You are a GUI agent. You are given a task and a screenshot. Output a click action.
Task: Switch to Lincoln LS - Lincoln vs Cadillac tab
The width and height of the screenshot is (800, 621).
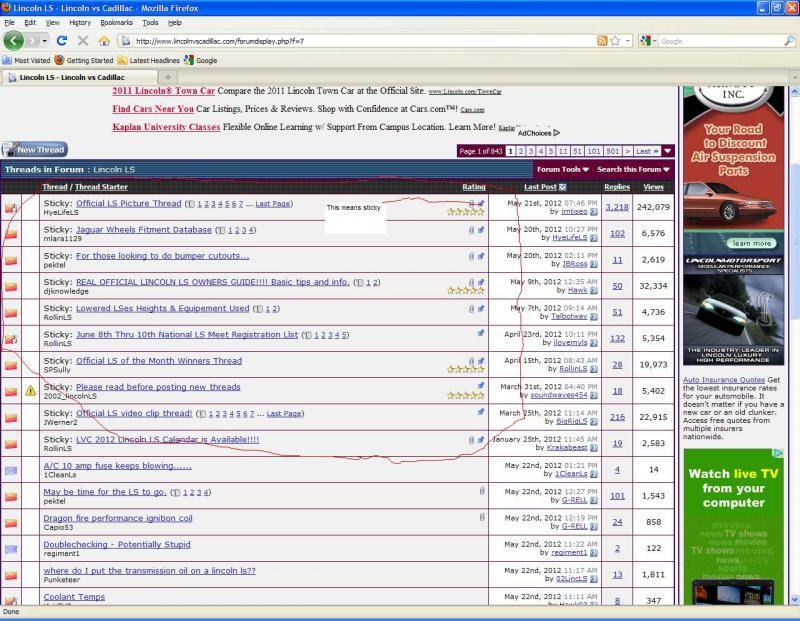pyautogui.click(x=79, y=78)
